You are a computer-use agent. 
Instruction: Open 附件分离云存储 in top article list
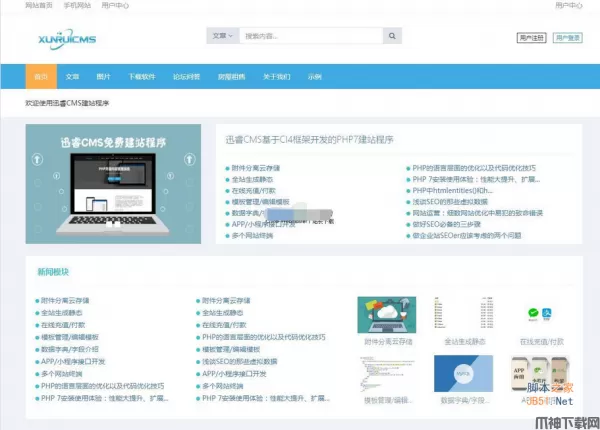256,168
